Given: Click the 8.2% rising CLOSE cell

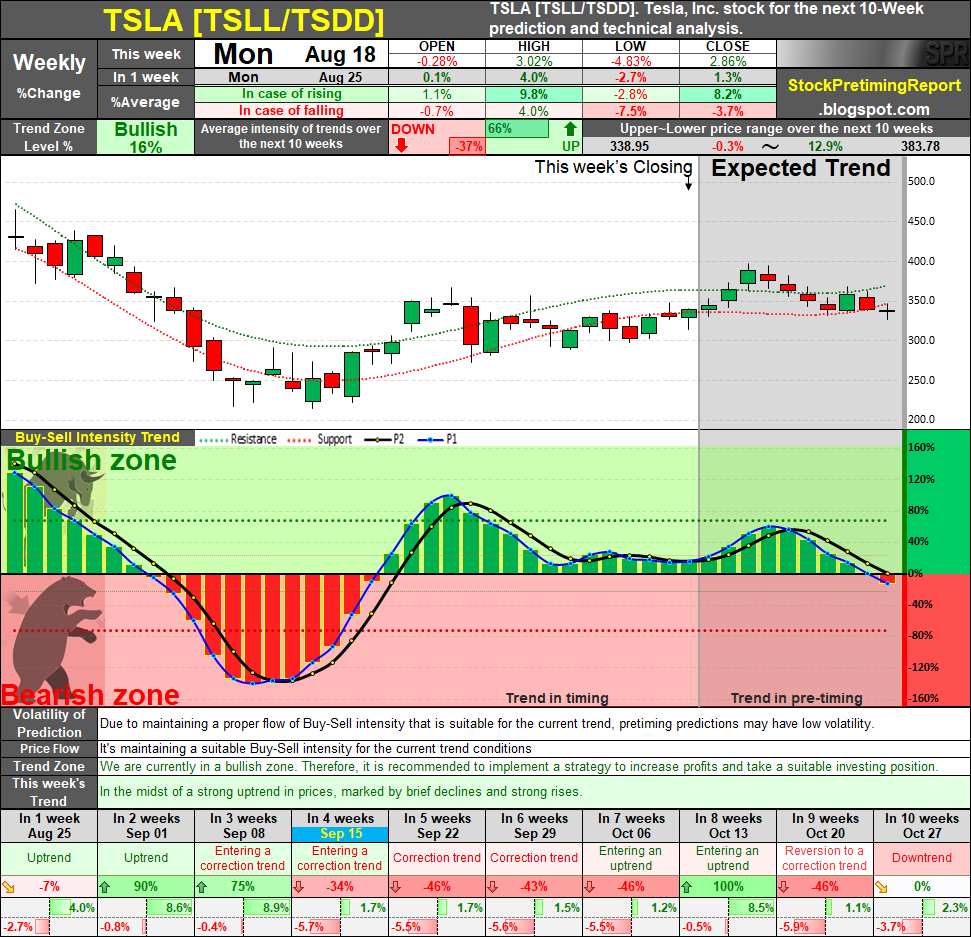Looking at the screenshot, I should [x=728, y=94].
